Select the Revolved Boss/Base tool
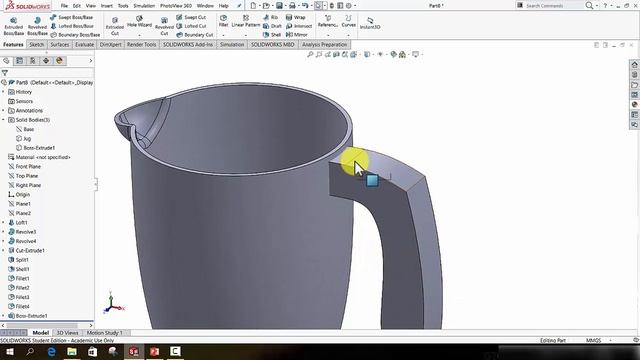 click(37, 26)
